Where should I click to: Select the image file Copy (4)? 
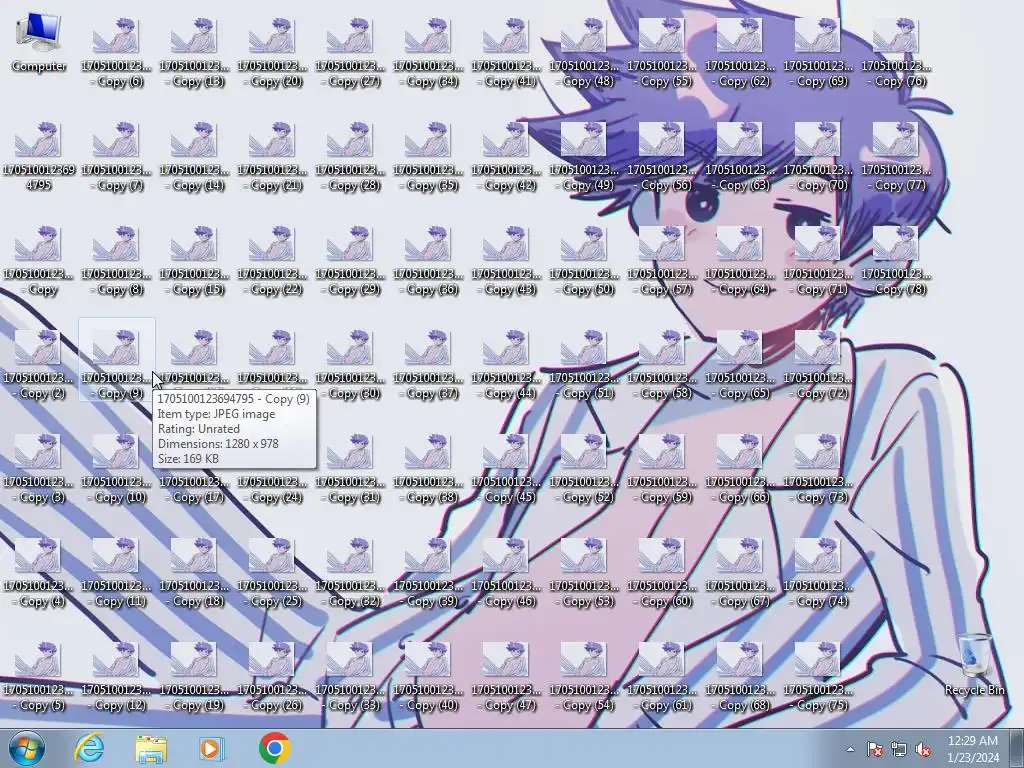[x=39, y=572]
